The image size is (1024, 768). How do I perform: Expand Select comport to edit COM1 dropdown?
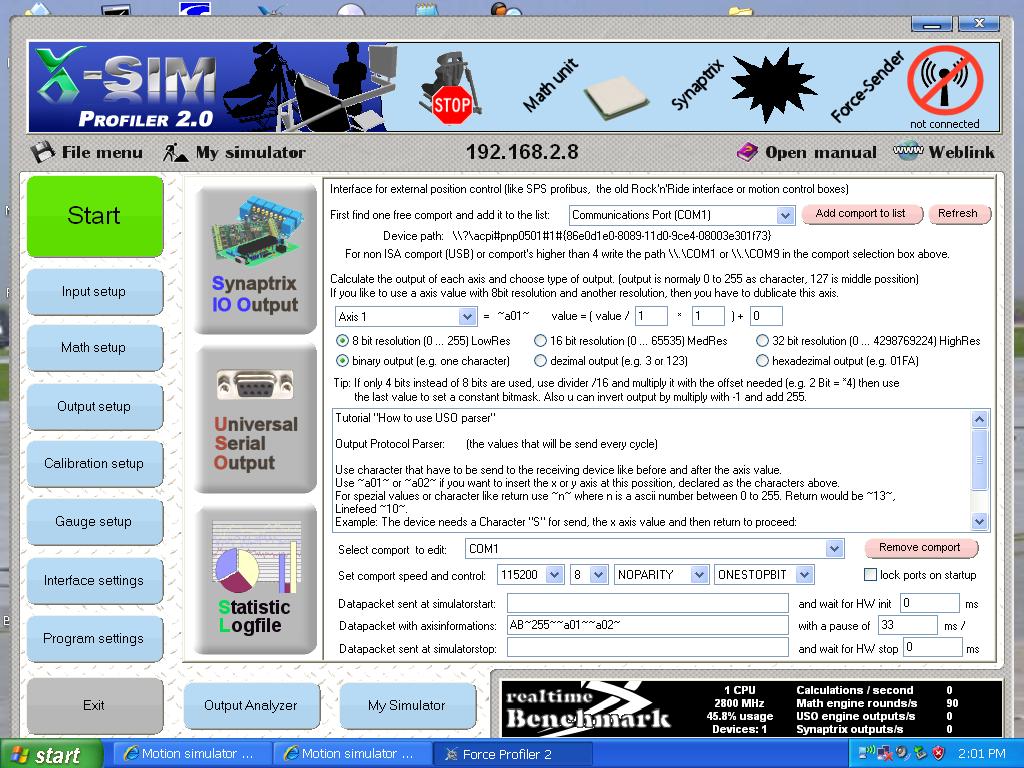[834, 549]
